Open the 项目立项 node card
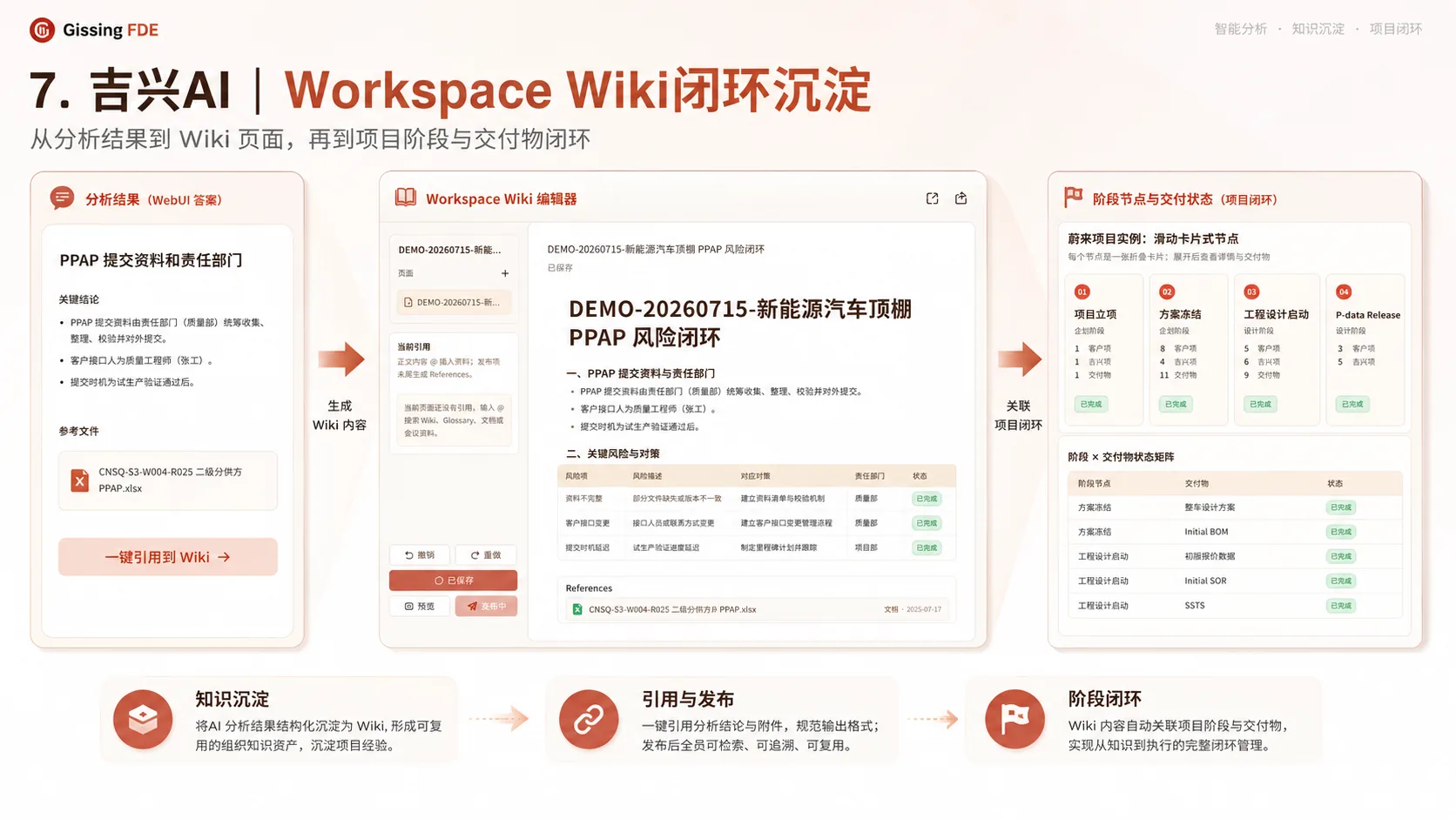 [1104, 349]
